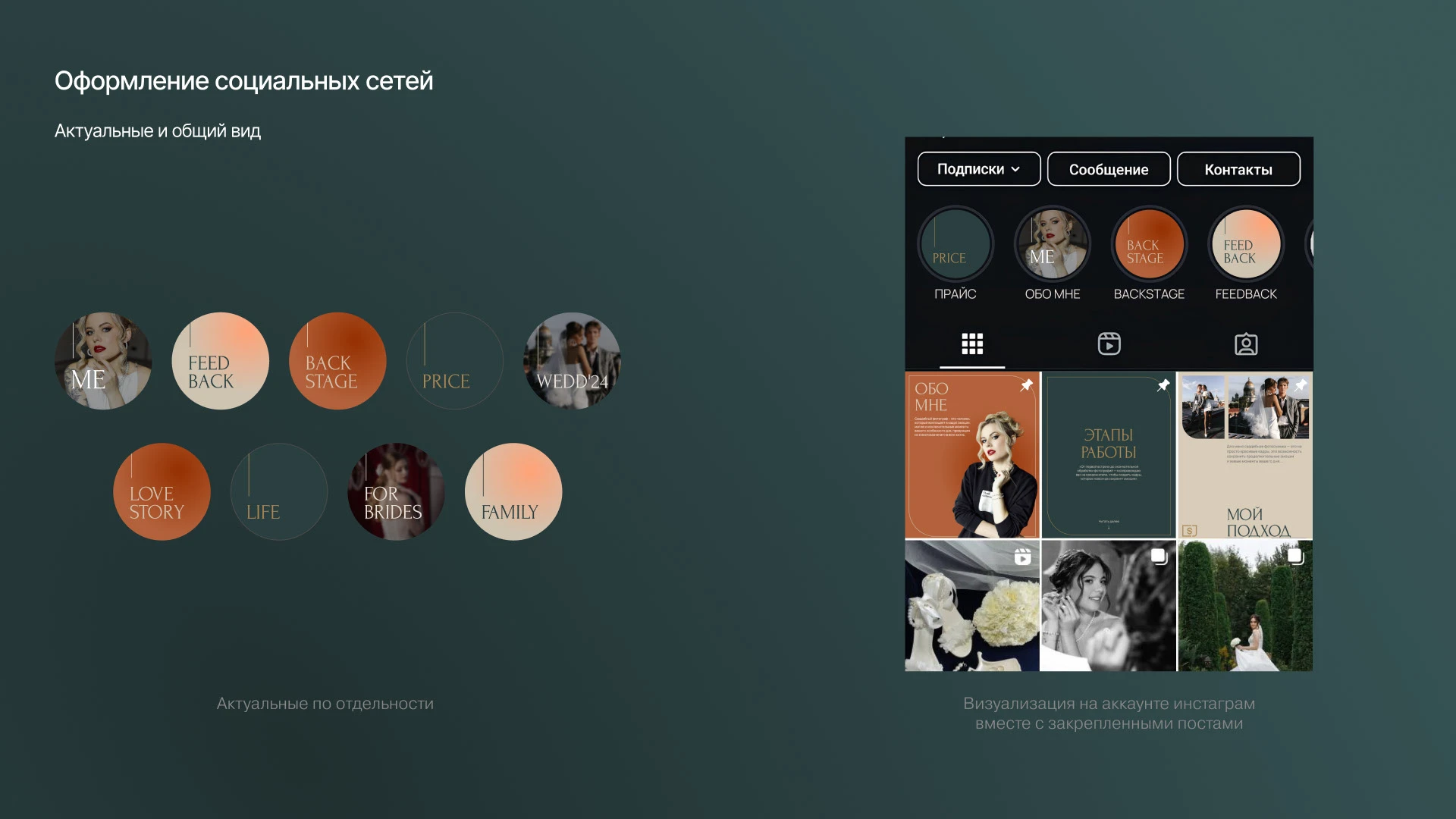Viewport: 1456px width, 819px height.
Task: Click the orange BACK STAGE cover swatch
Action: pyautogui.click(x=337, y=361)
